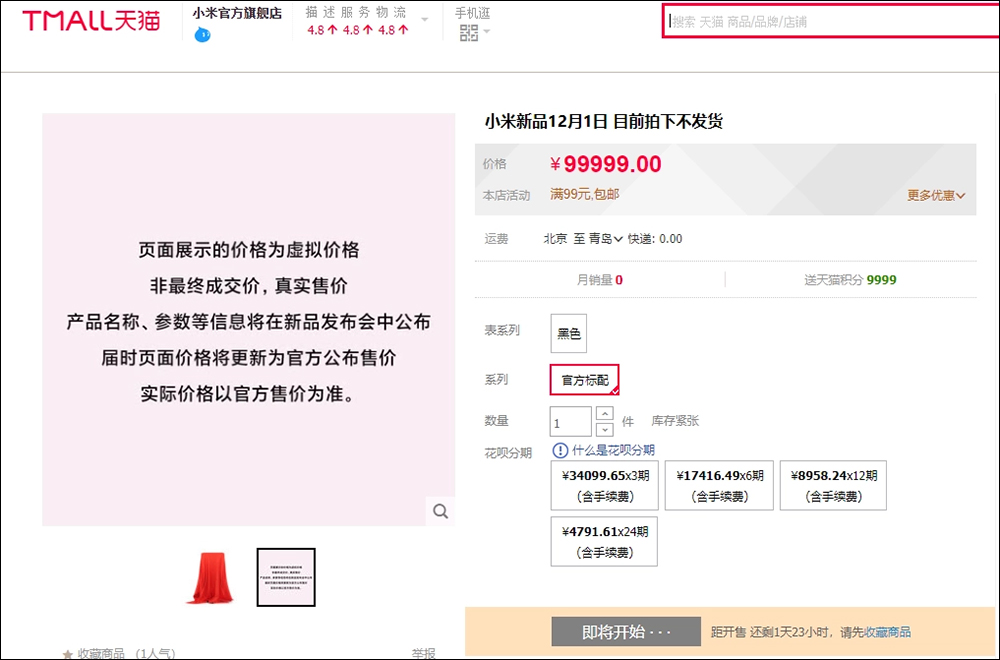Click the 举报 report link

[423, 654]
